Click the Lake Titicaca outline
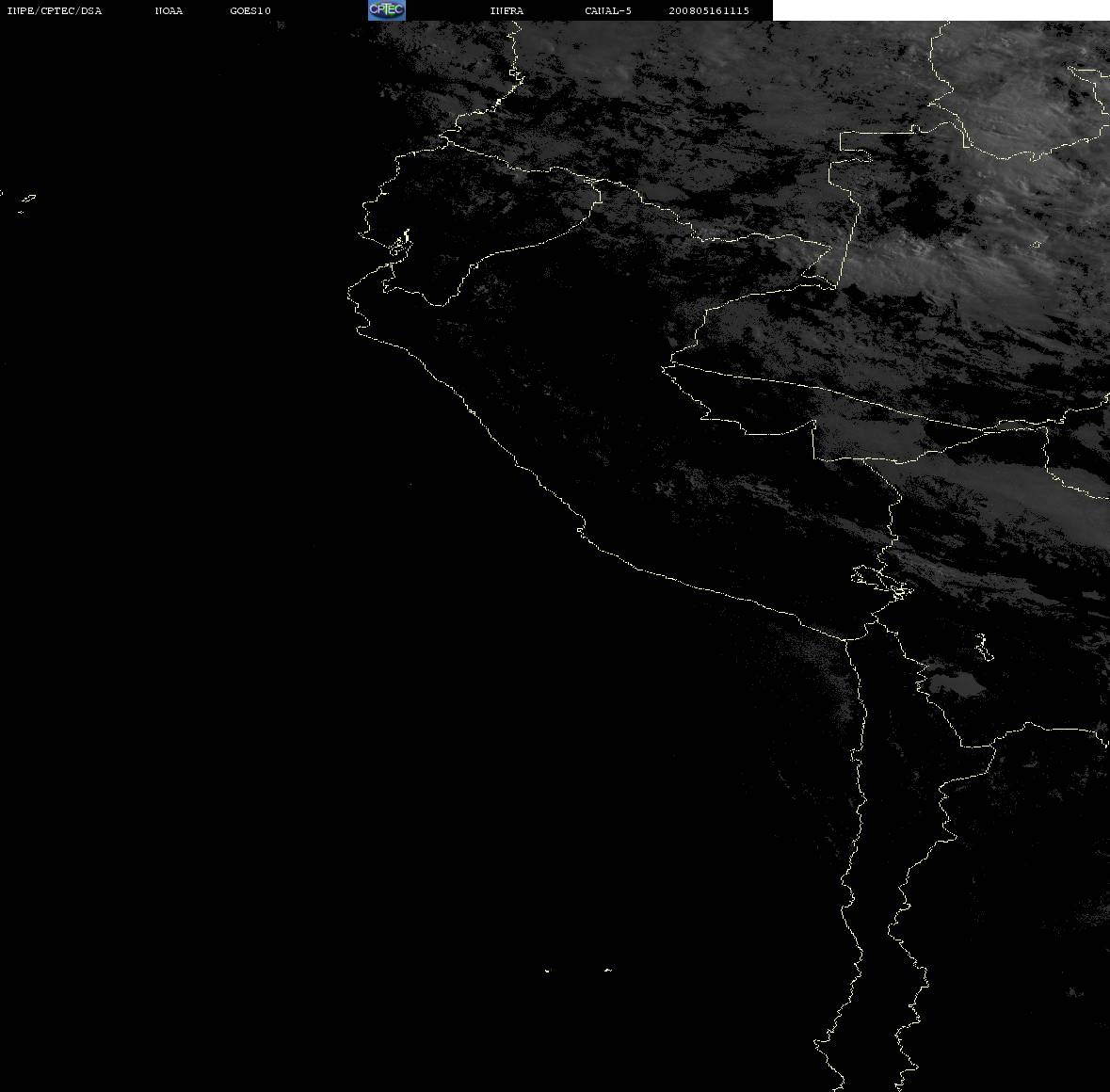The height and width of the screenshot is (1092, 1110). [882, 582]
